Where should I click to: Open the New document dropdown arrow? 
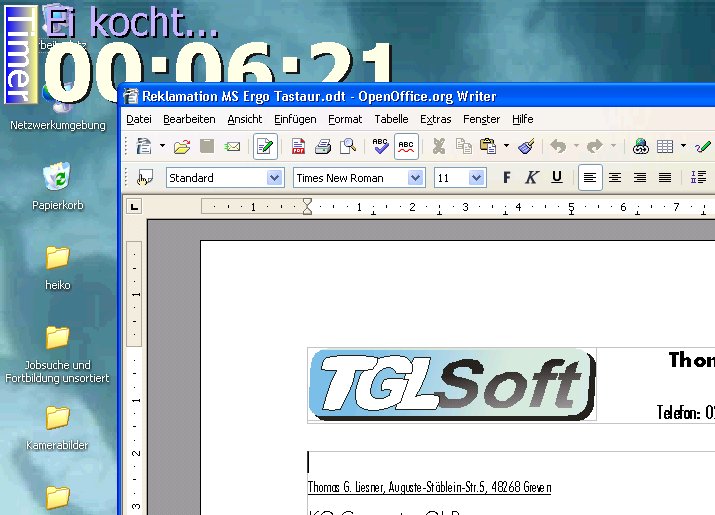(162, 146)
